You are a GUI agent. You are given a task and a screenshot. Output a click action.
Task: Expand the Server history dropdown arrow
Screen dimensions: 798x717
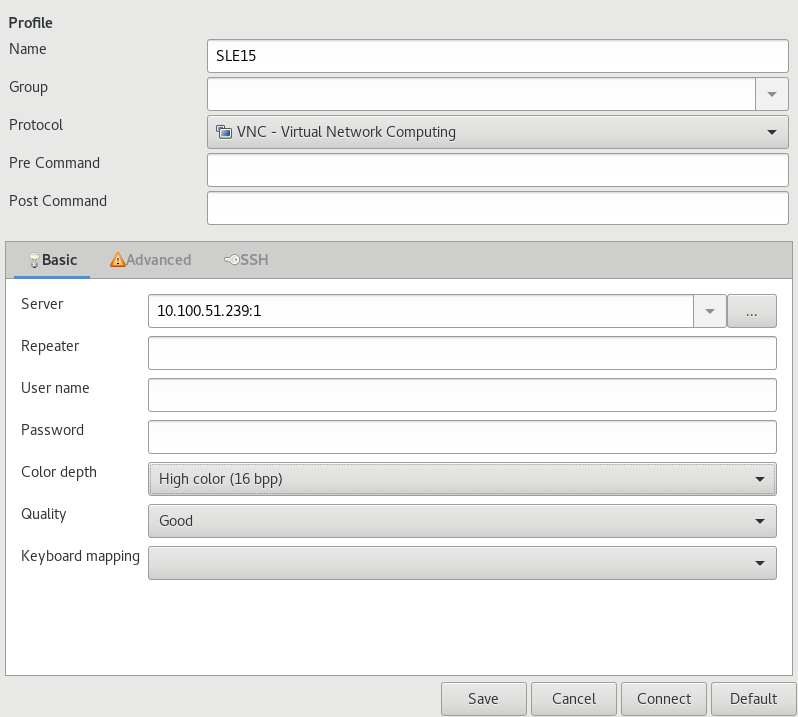pyautogui.click(x=709, y=311)
